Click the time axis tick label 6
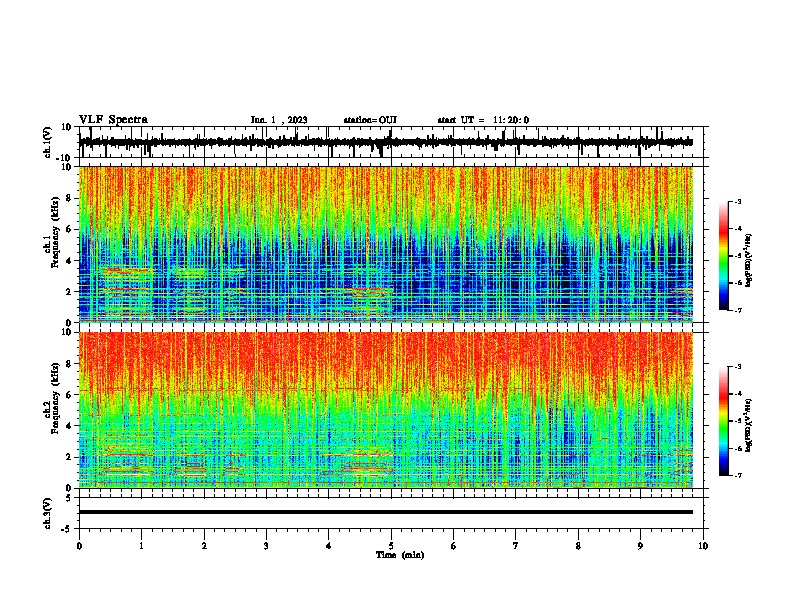This screenshot has width=792, height=612. [x=454, y=546]
